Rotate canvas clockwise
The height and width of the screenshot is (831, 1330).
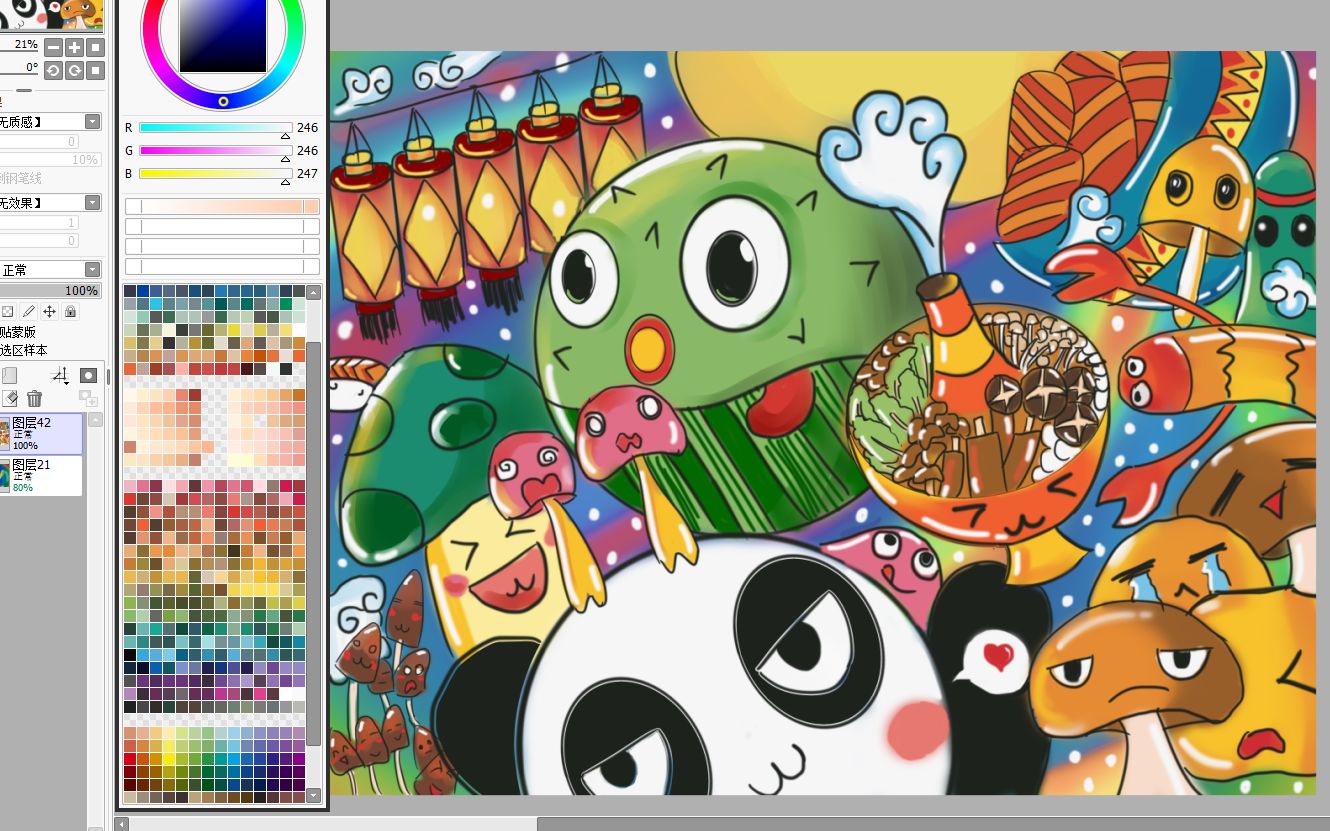pyautogui.click(x=74, y=70)
